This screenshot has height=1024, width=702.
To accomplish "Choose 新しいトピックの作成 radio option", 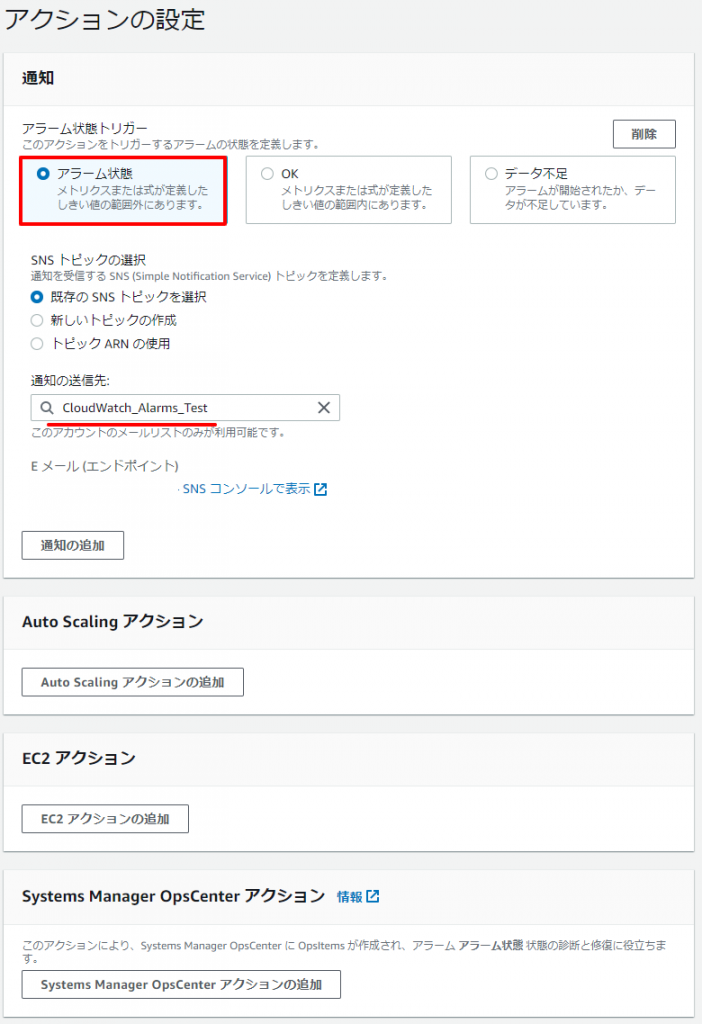I will tap(37, 320).
